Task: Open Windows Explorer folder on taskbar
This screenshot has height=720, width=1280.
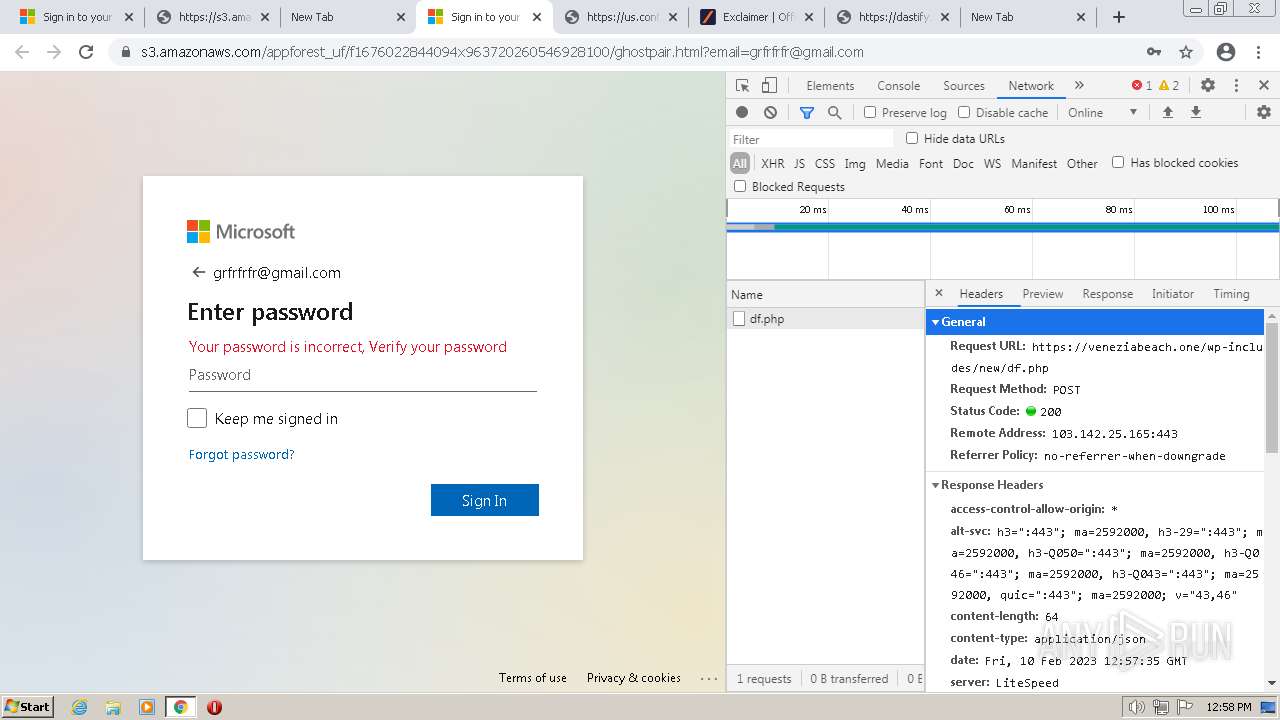Action: 113,707
